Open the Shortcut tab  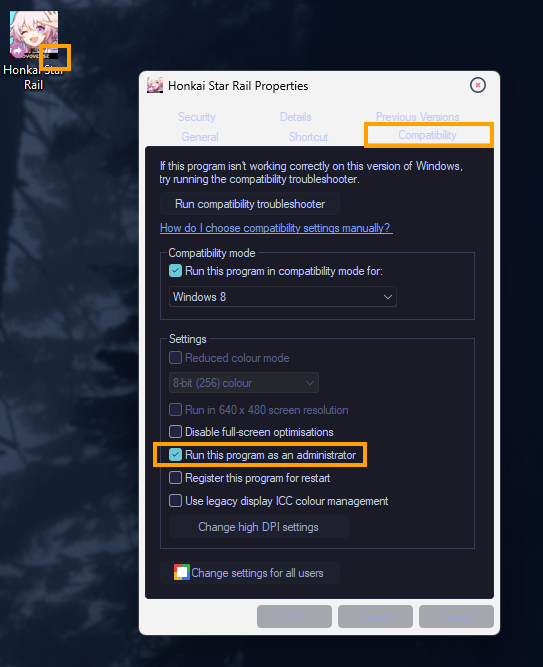(x=309, y=137)
